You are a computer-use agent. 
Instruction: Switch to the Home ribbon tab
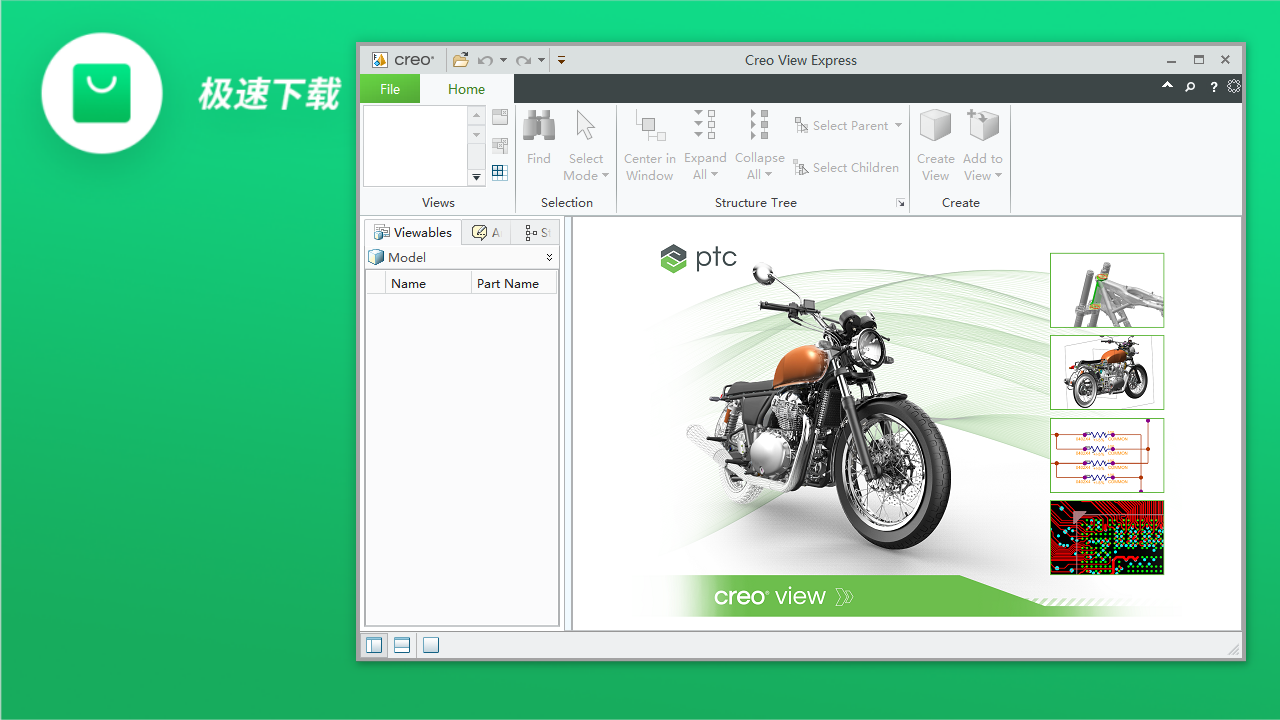coord(466,88)
